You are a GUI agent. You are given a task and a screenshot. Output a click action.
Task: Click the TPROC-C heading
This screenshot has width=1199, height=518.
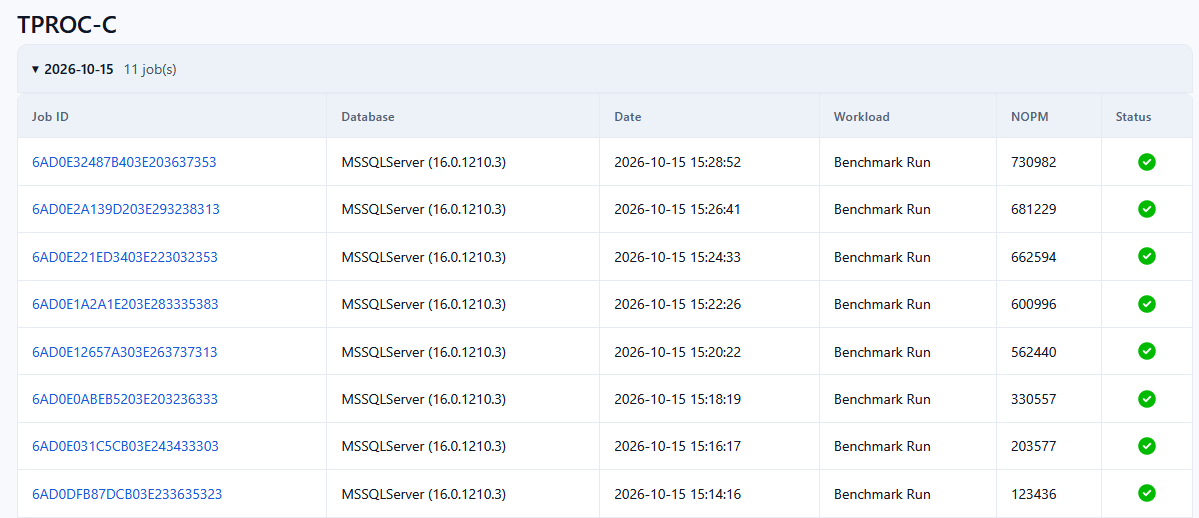pos(67,24)
